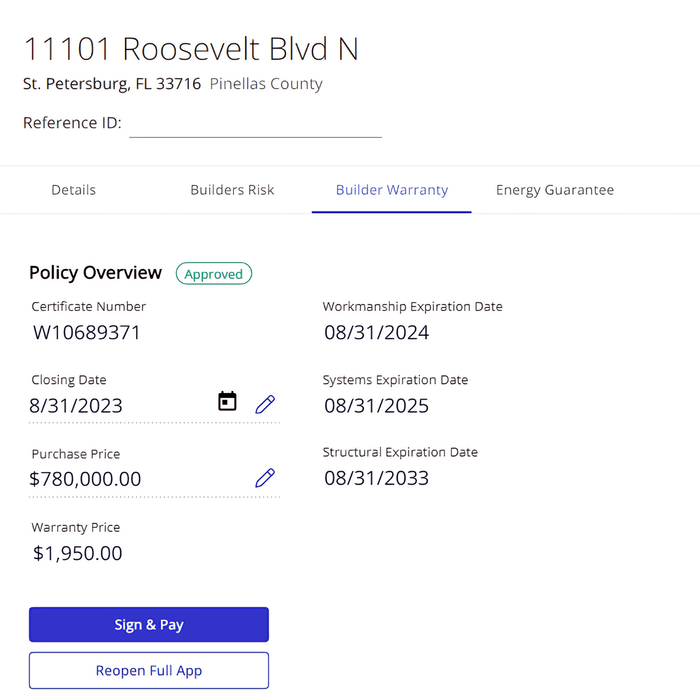The width and height of the screenshot is (700, 700).
Task: Click the Closing Date value 8/31/2023
Action: [x=76, y=406]
